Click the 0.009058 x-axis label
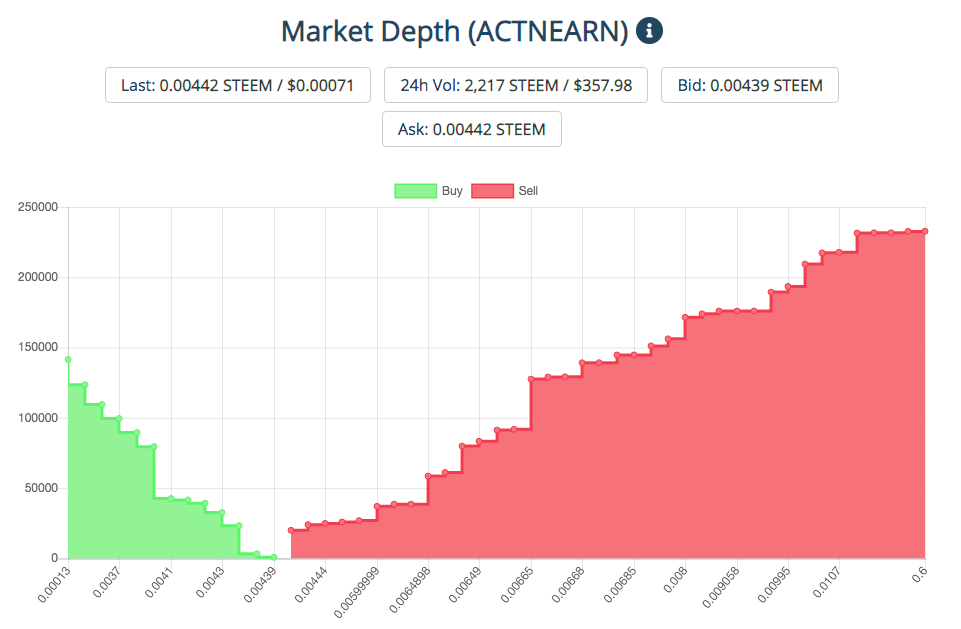 (x=721, y=587)
